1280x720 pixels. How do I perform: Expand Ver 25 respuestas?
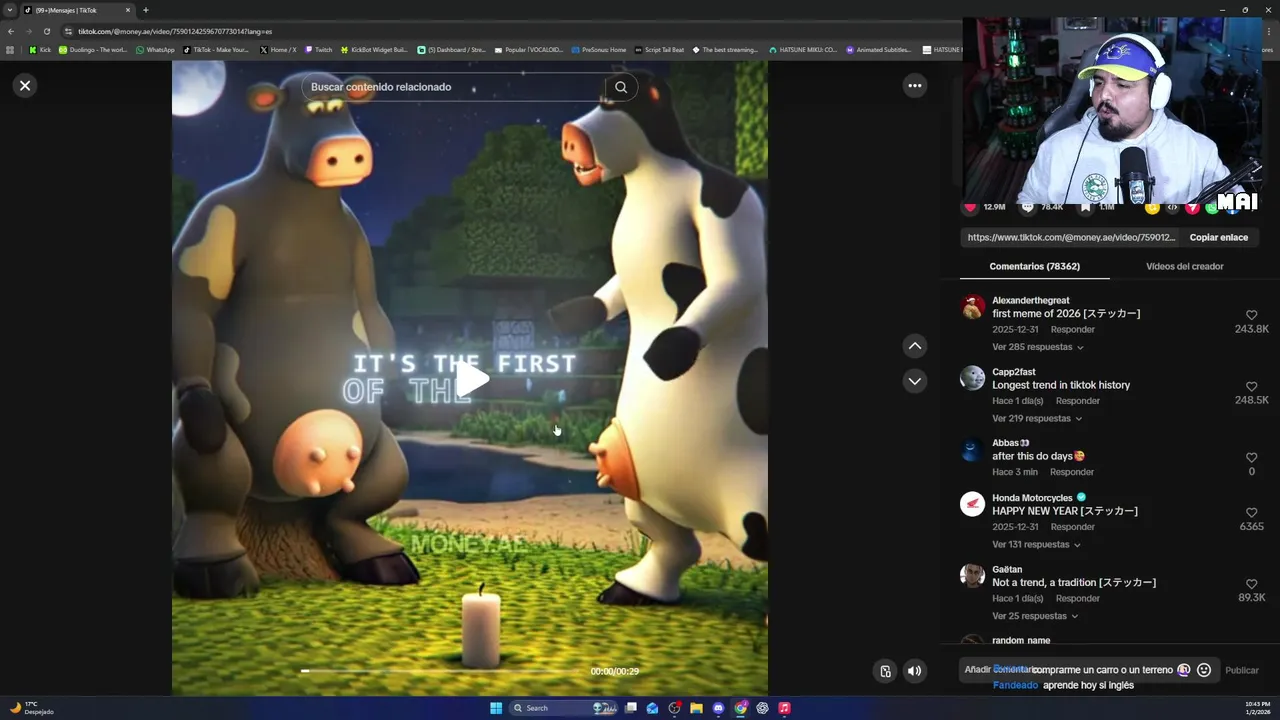(x=1035, y=616)
